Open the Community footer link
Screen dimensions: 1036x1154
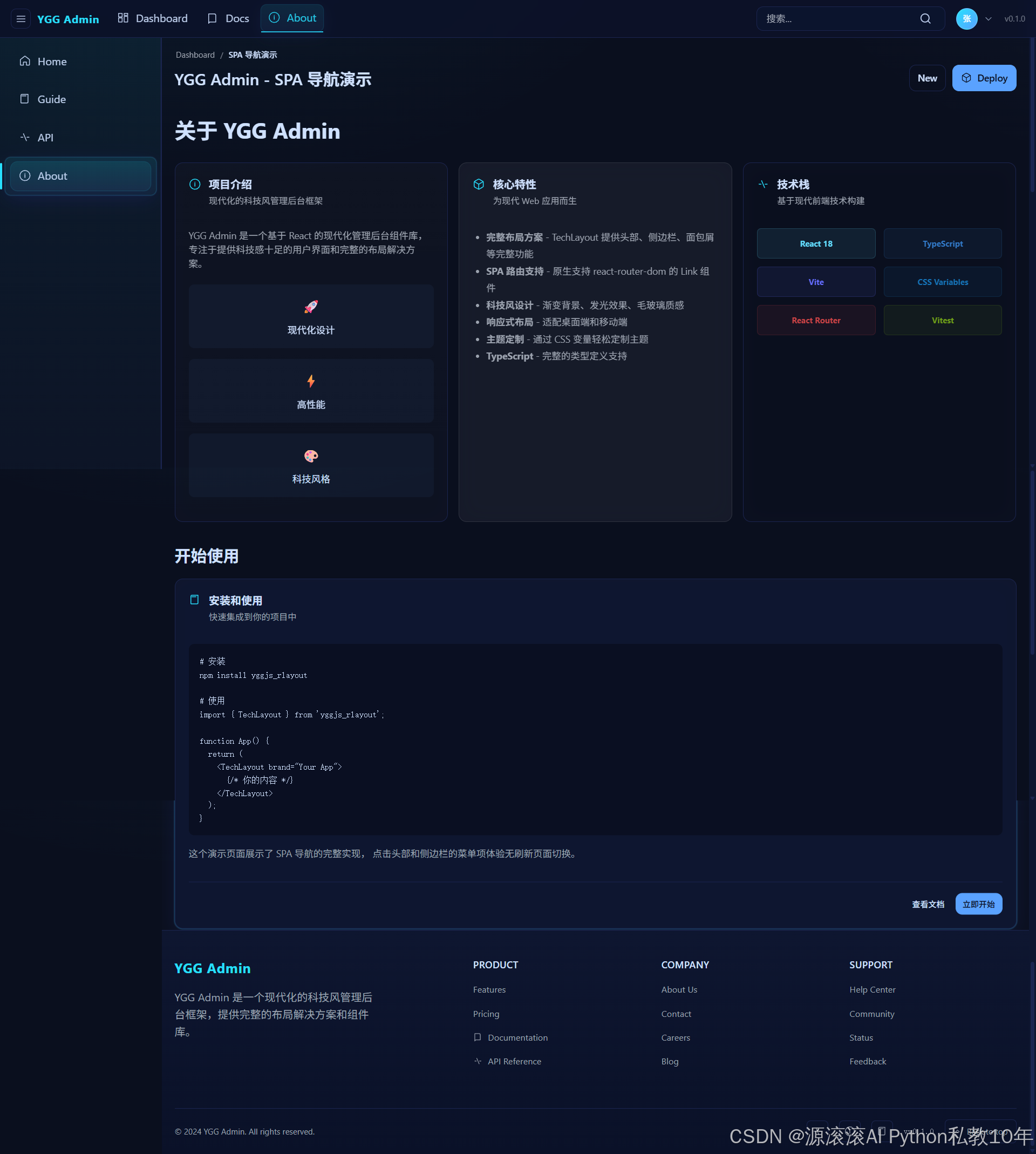click(x=871, y=1014)
